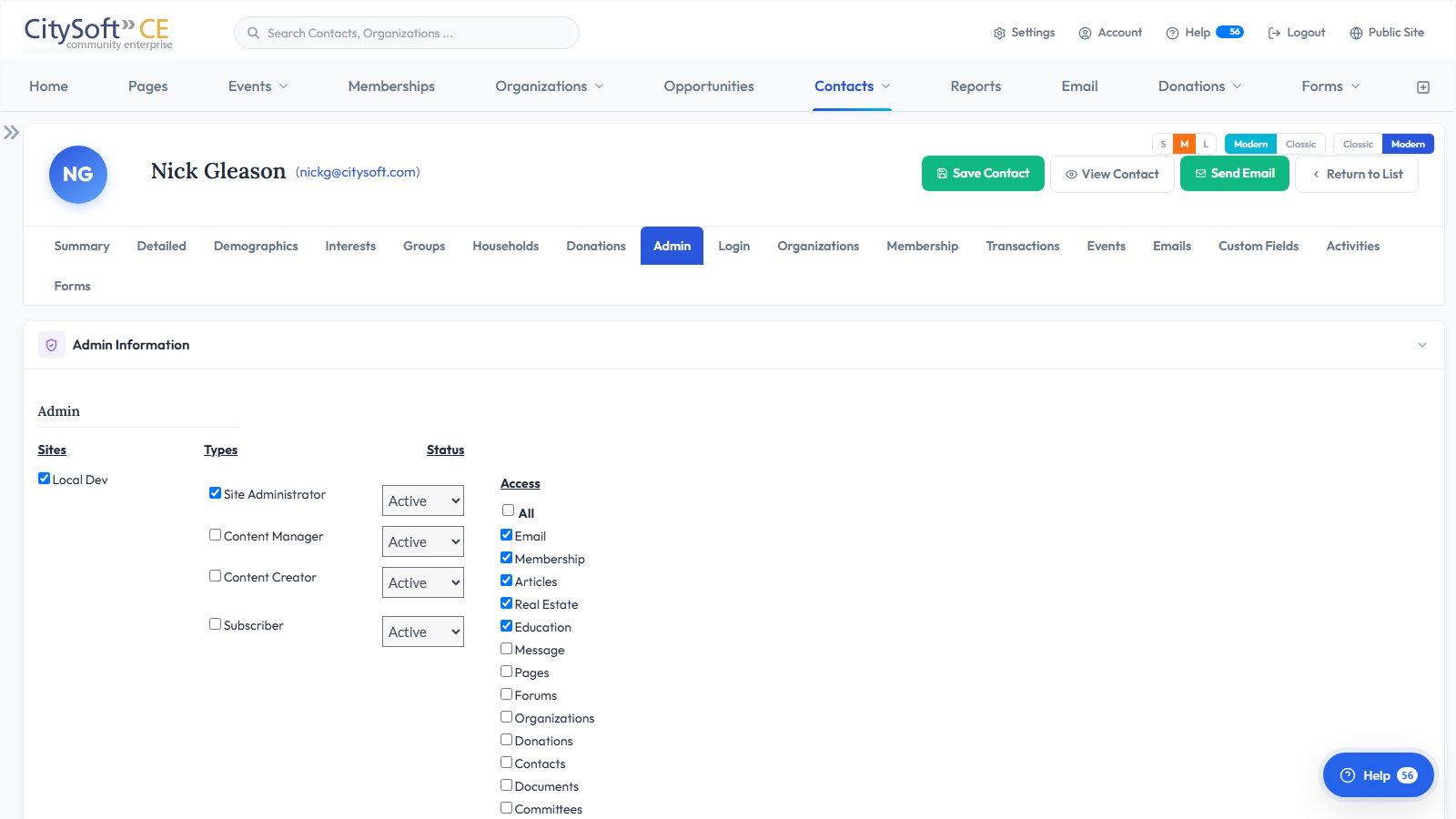Click the plus square icon in nav bar
The width and height of the screenshot is (1456, 819).
1423,87
